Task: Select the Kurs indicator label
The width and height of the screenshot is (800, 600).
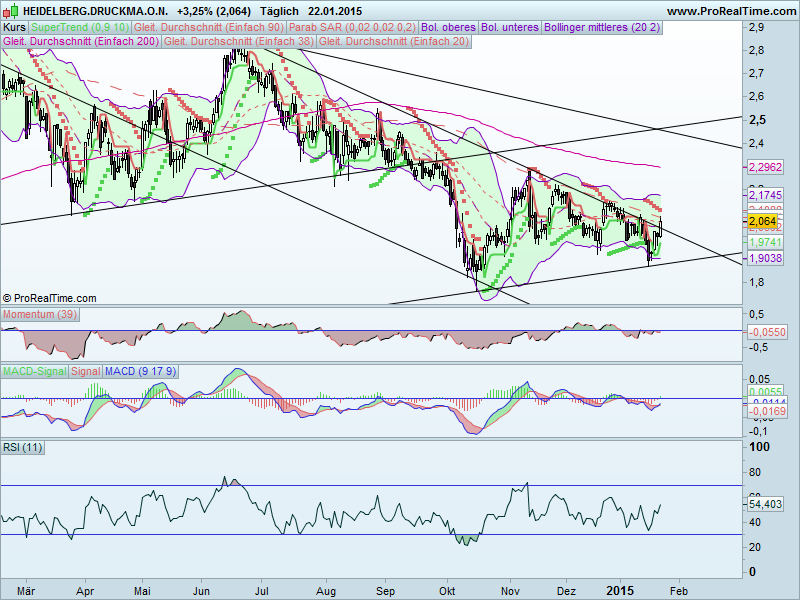Action: tap(15, 27)
